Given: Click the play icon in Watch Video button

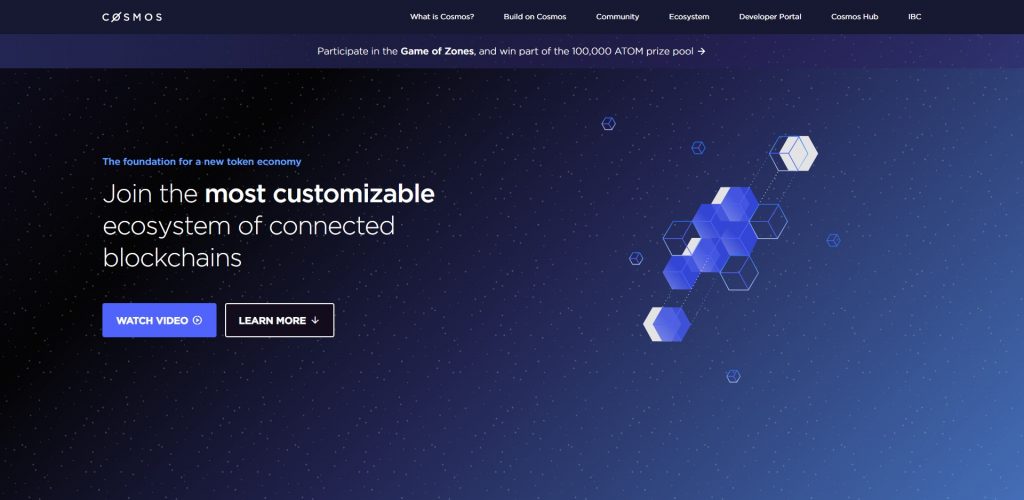Looking at the screenshot, I should 197,320.
